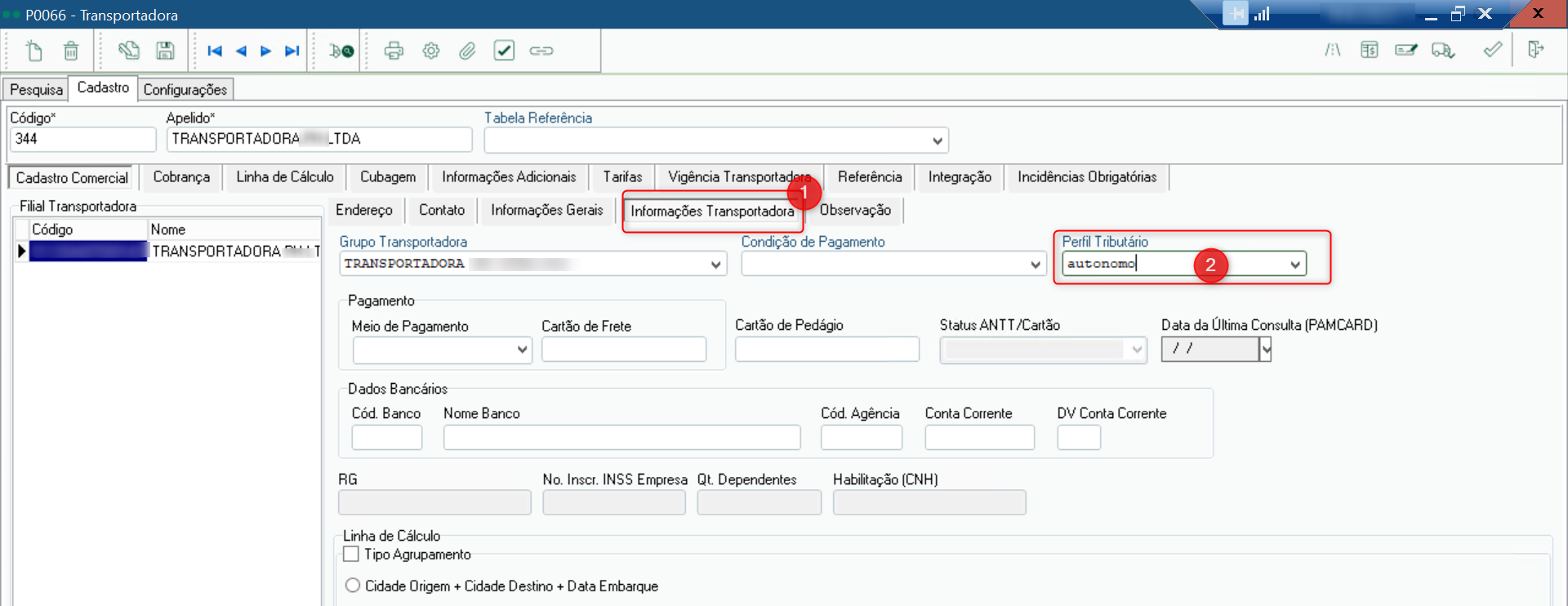Viewport: 1568px width, 606px height.
Task: Open the price table with dollar sign icon
Action: pyautogui.click(x=1370, y=51)
